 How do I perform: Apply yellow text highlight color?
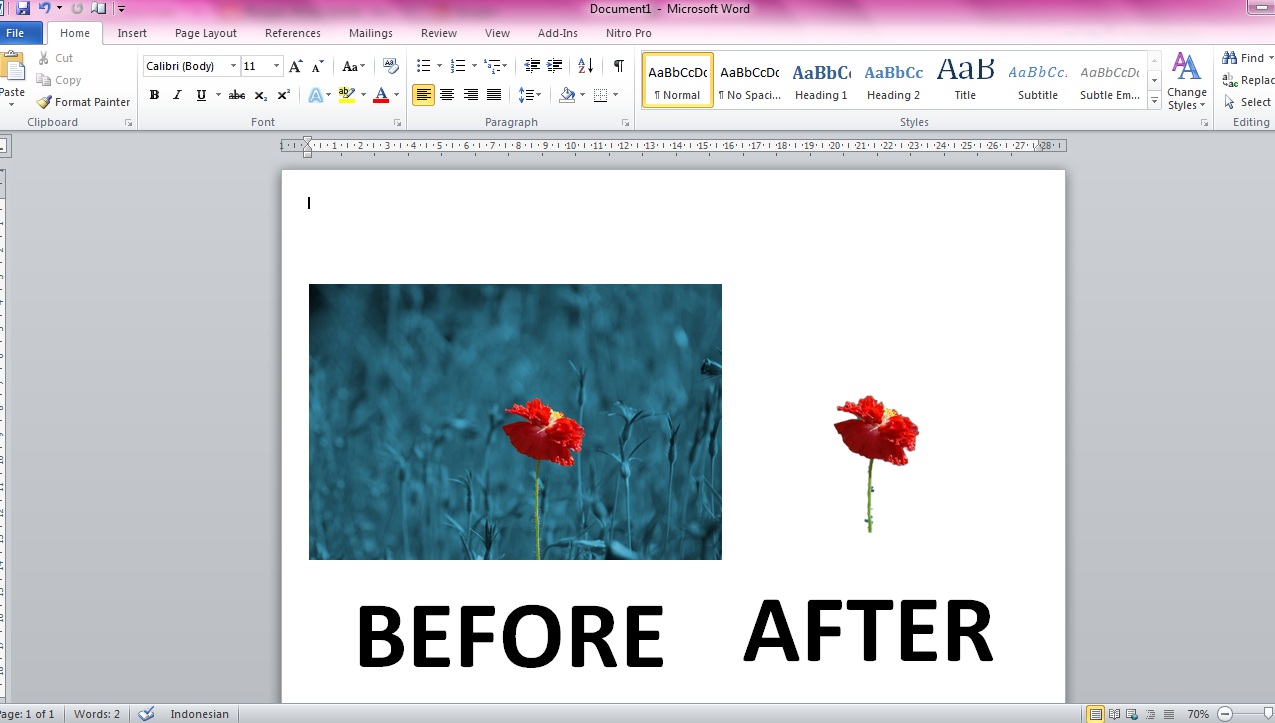coord(346,95)
